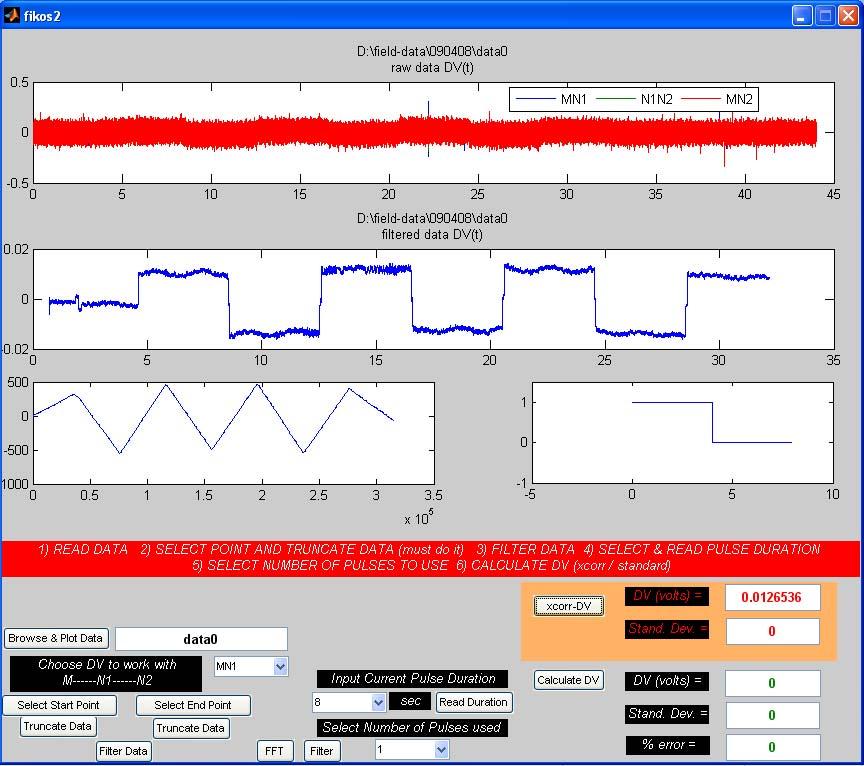Viewport: 864px width, 766px height.
Task: Click the sec unit label
Action: click(411, 701)
